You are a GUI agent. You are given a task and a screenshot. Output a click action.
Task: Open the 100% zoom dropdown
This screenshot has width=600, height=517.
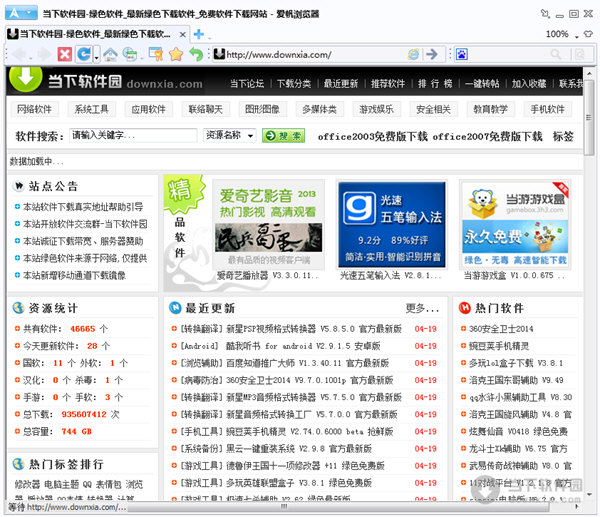point(576,36)
